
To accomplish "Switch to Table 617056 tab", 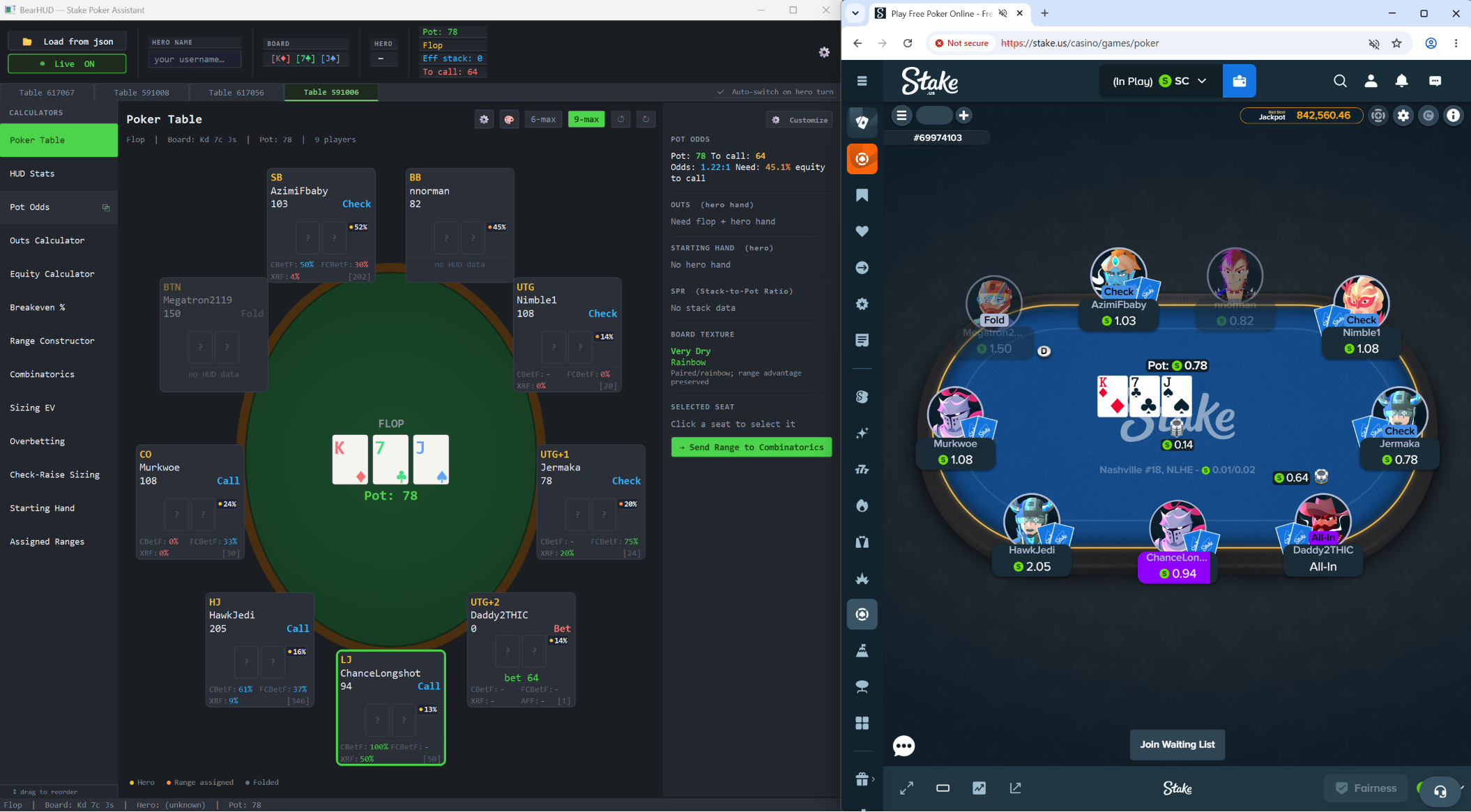I will [x=236, y=92].
